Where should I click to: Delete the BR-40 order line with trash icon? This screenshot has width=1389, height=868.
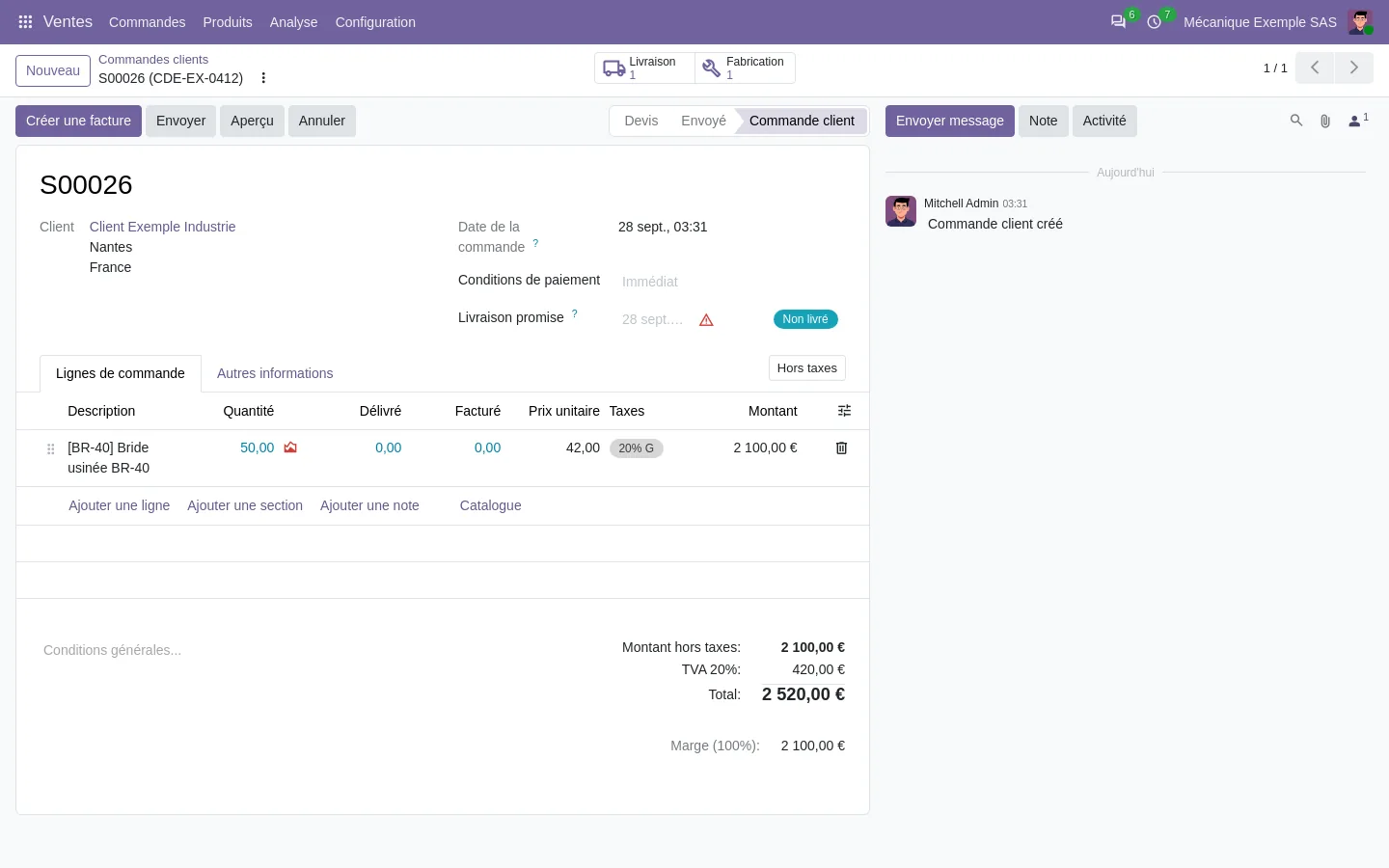click(x=841, y=448)
